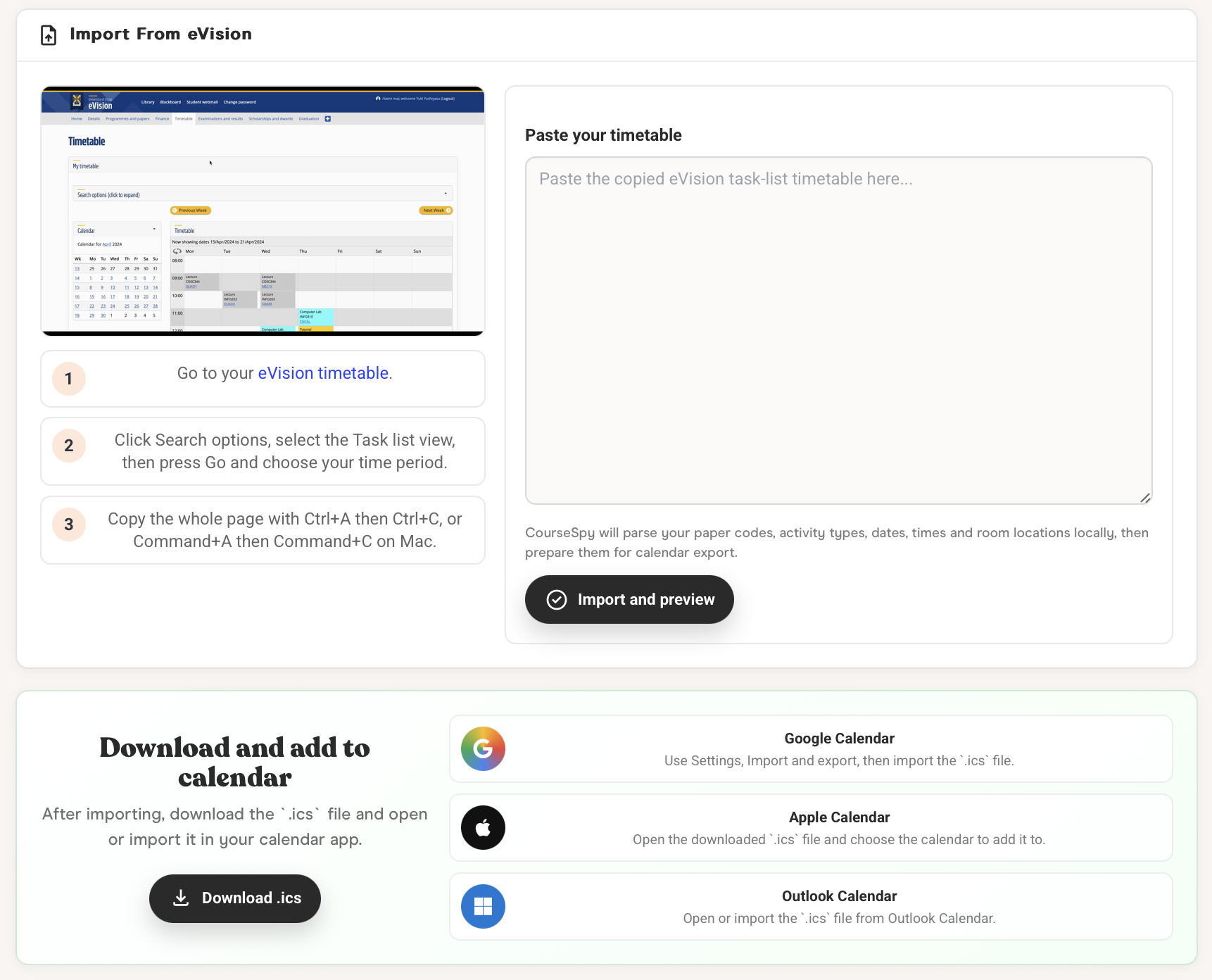1212x980 pixels.
Task: Click the download arrow icon
Action: pos(182,898)
